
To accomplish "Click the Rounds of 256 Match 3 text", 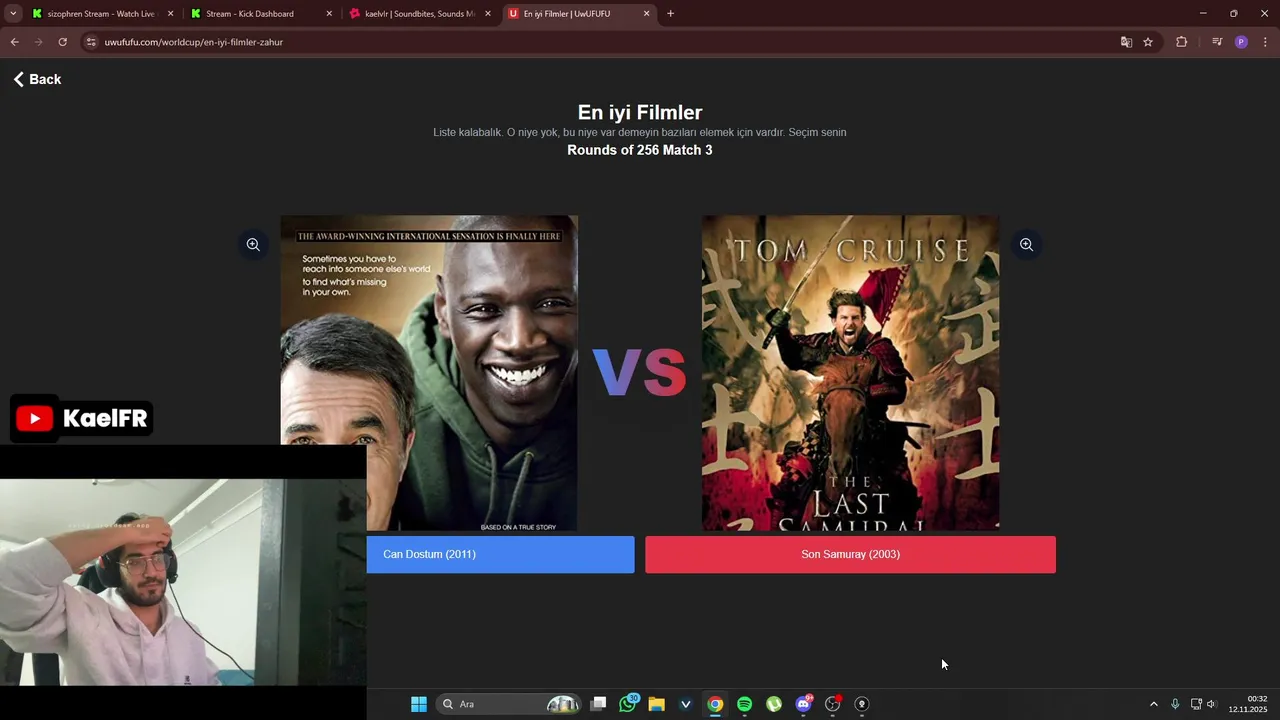I will click(640, 150).
